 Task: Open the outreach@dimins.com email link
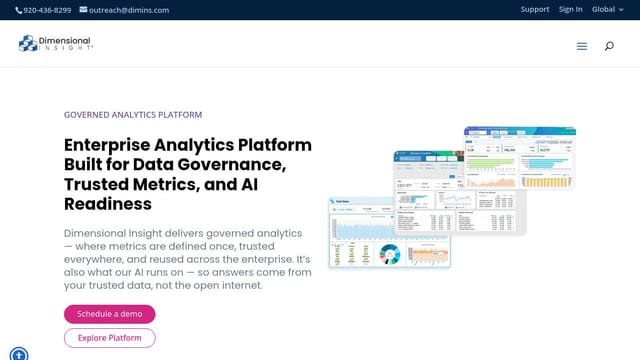tap(129, 10)
